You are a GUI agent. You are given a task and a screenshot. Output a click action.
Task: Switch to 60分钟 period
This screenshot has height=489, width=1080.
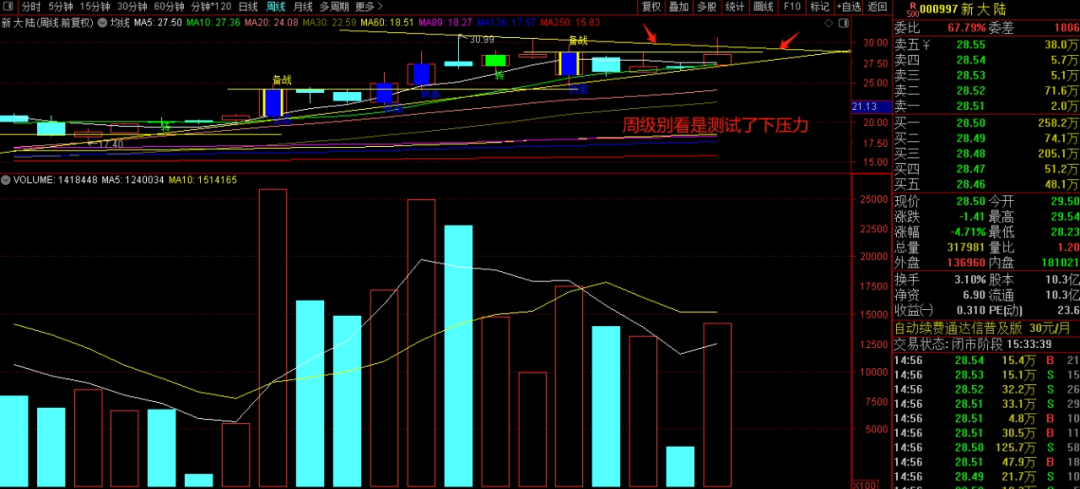point(169,8)
